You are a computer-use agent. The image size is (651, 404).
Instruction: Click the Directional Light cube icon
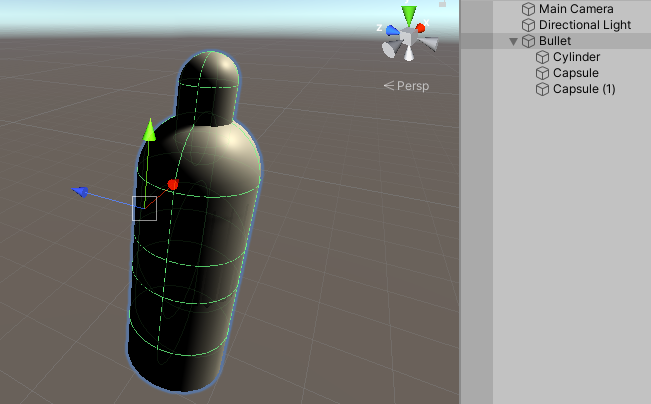[x=528, y=25]
